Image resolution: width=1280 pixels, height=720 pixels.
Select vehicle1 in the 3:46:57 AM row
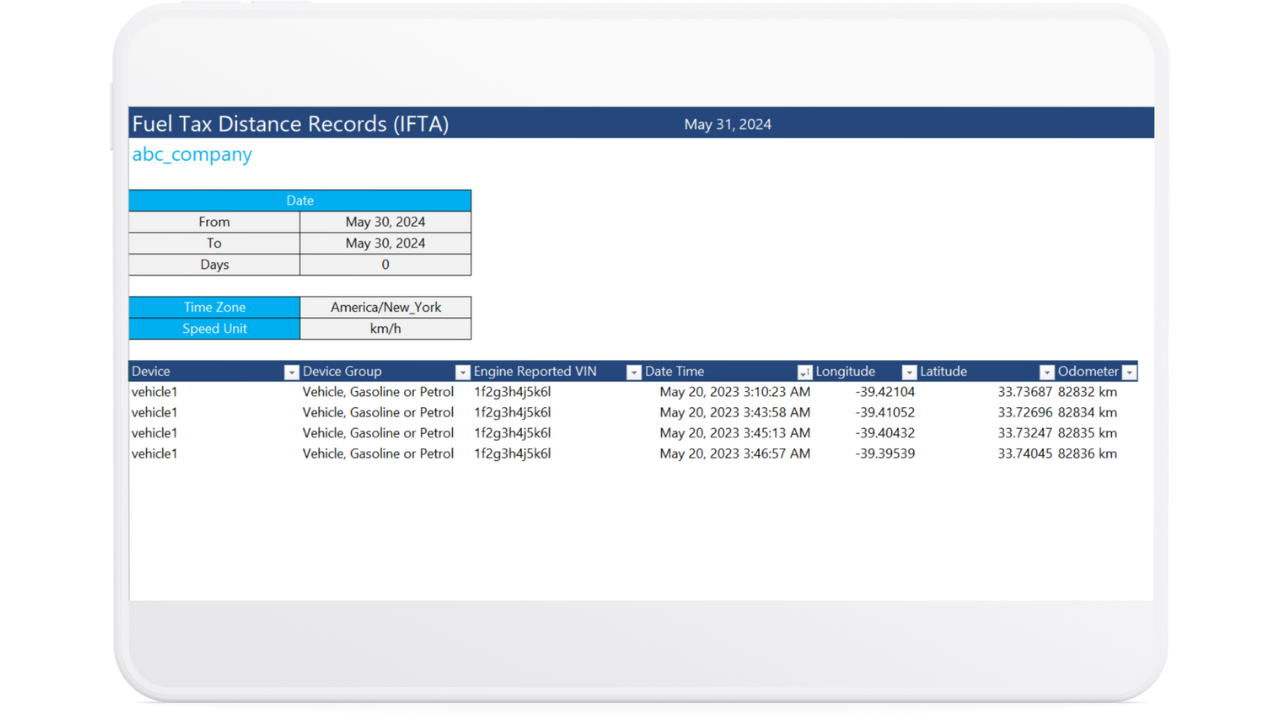[x=155, y=454]
